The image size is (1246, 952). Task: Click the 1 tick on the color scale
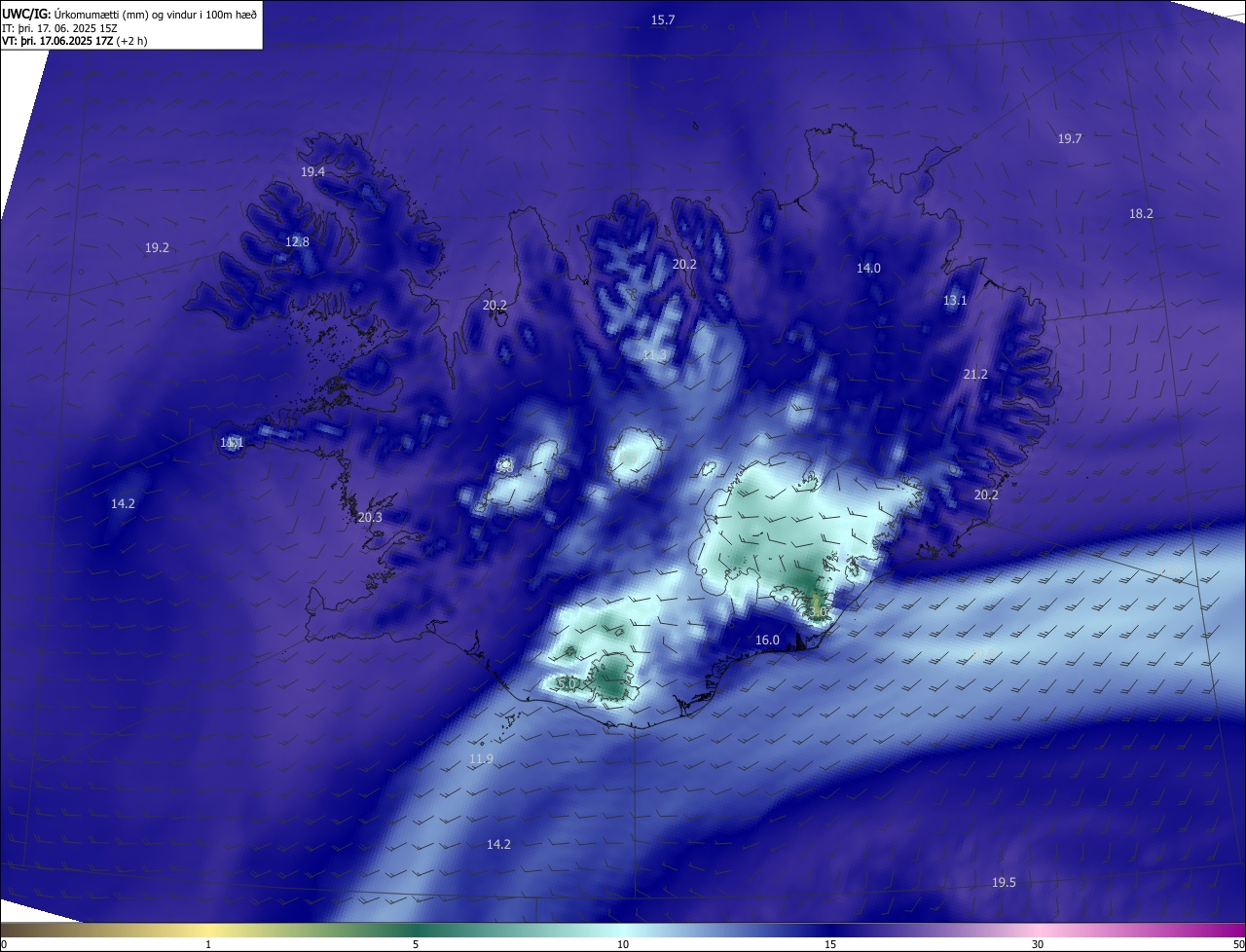tap(208, 944)
